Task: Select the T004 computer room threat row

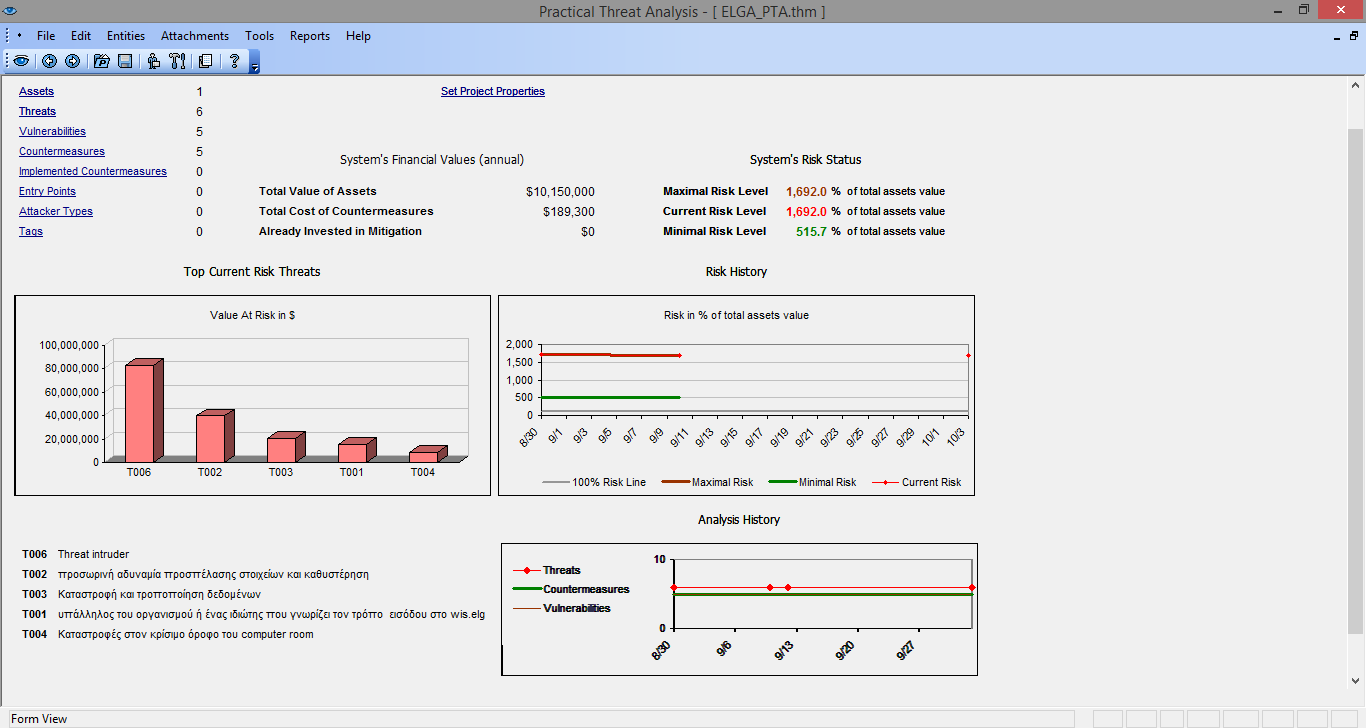Action: tap(168, 634)
